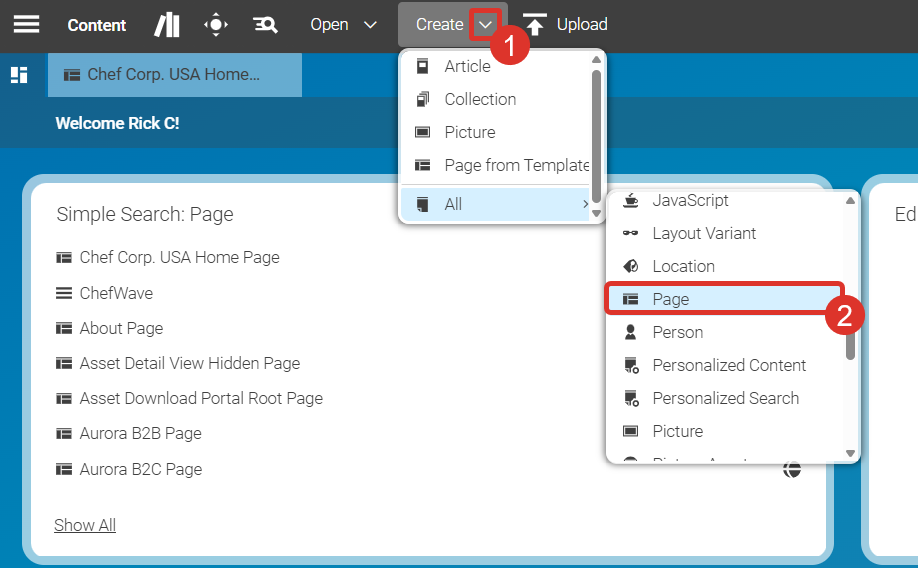
Task: Click the submenu scroll down arrow
Action: pyautogui.click(x=851, y=453)
